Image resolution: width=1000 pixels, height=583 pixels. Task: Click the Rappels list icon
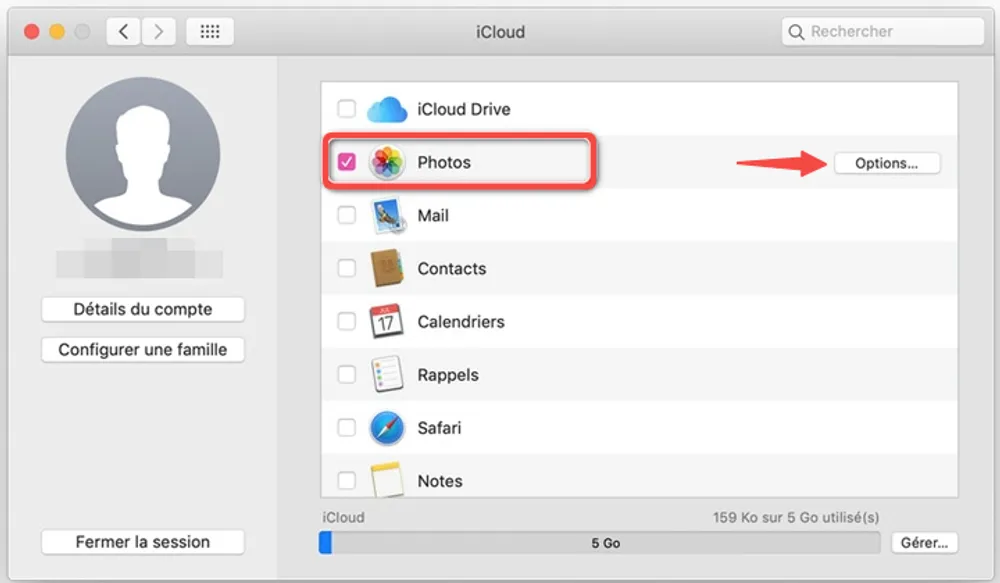tap(386, 374)
